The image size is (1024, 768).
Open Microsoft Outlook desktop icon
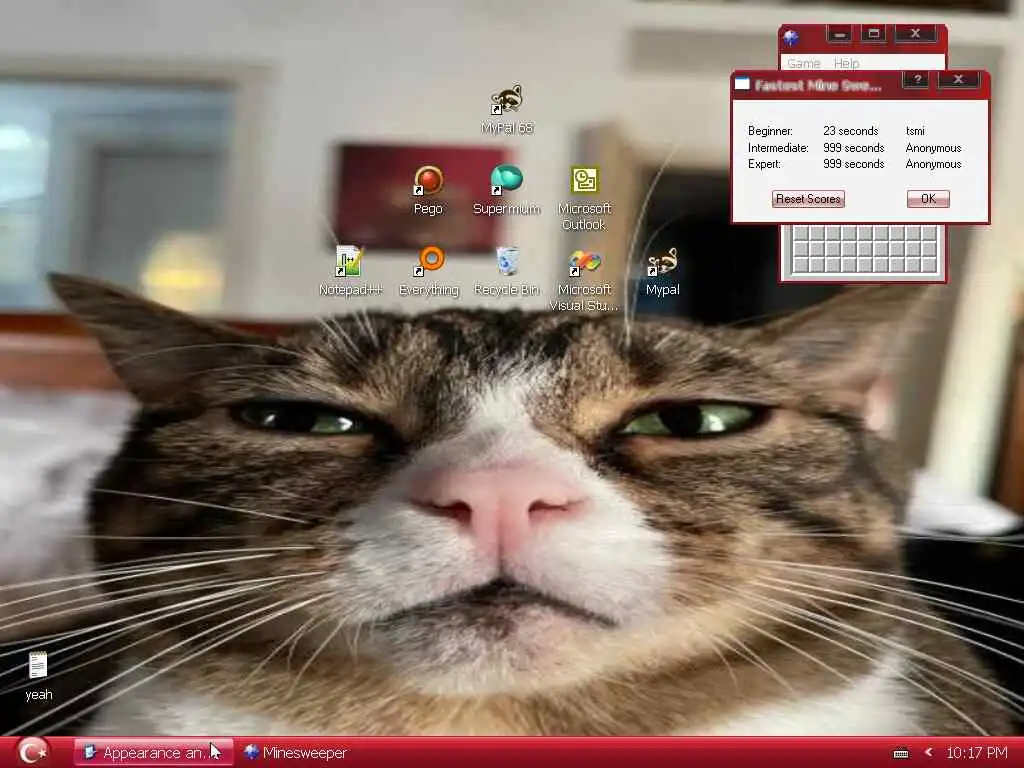[x=584, y=198]
